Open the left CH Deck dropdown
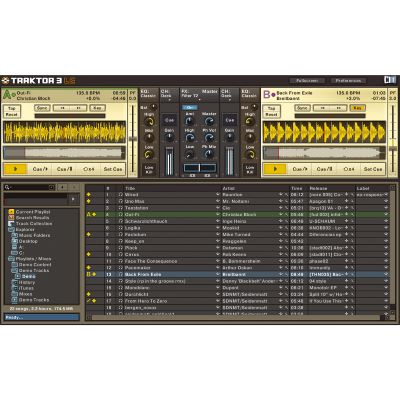 [x=169, y=95]
